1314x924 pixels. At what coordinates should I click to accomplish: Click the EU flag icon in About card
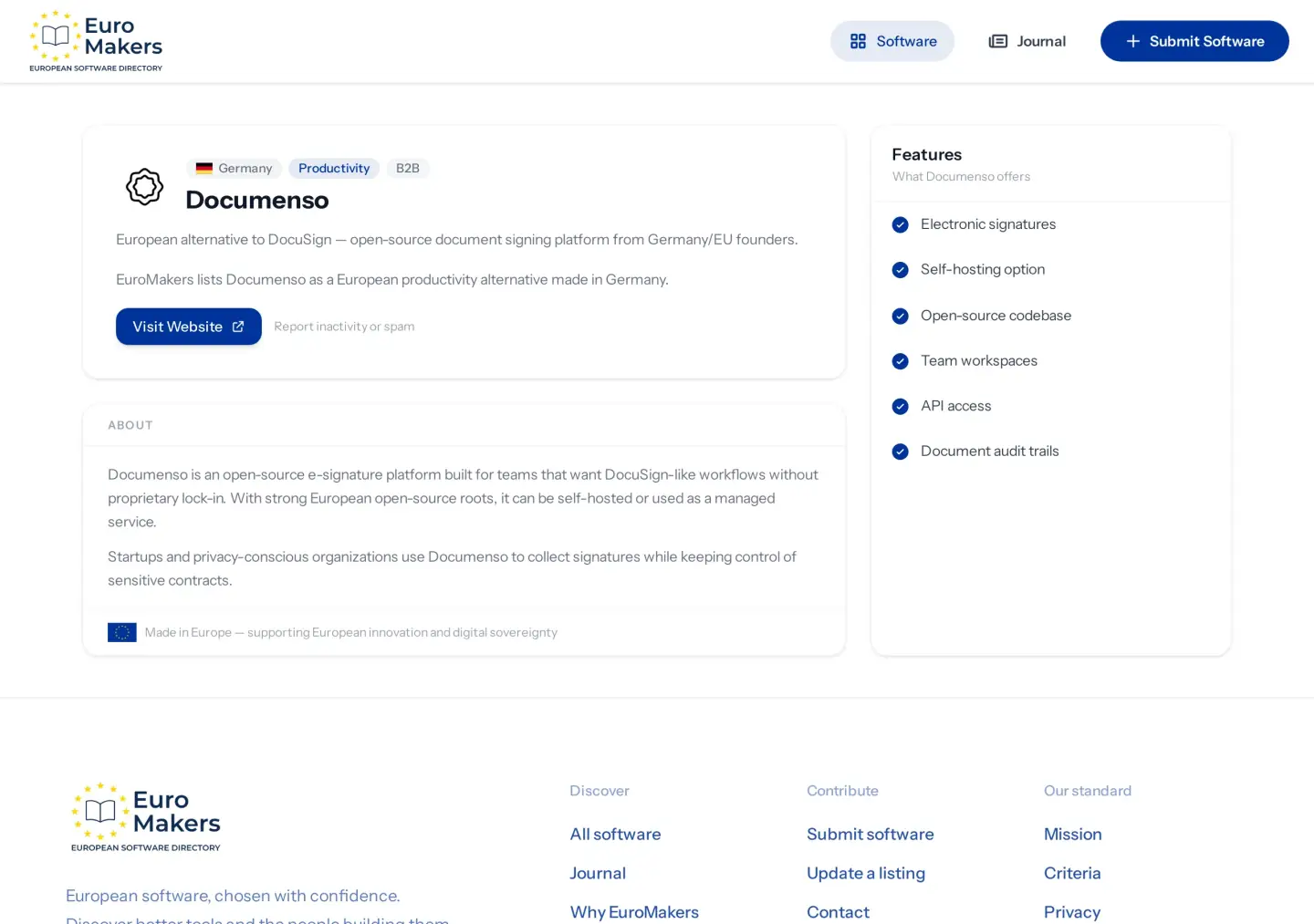tap(122, 632)
